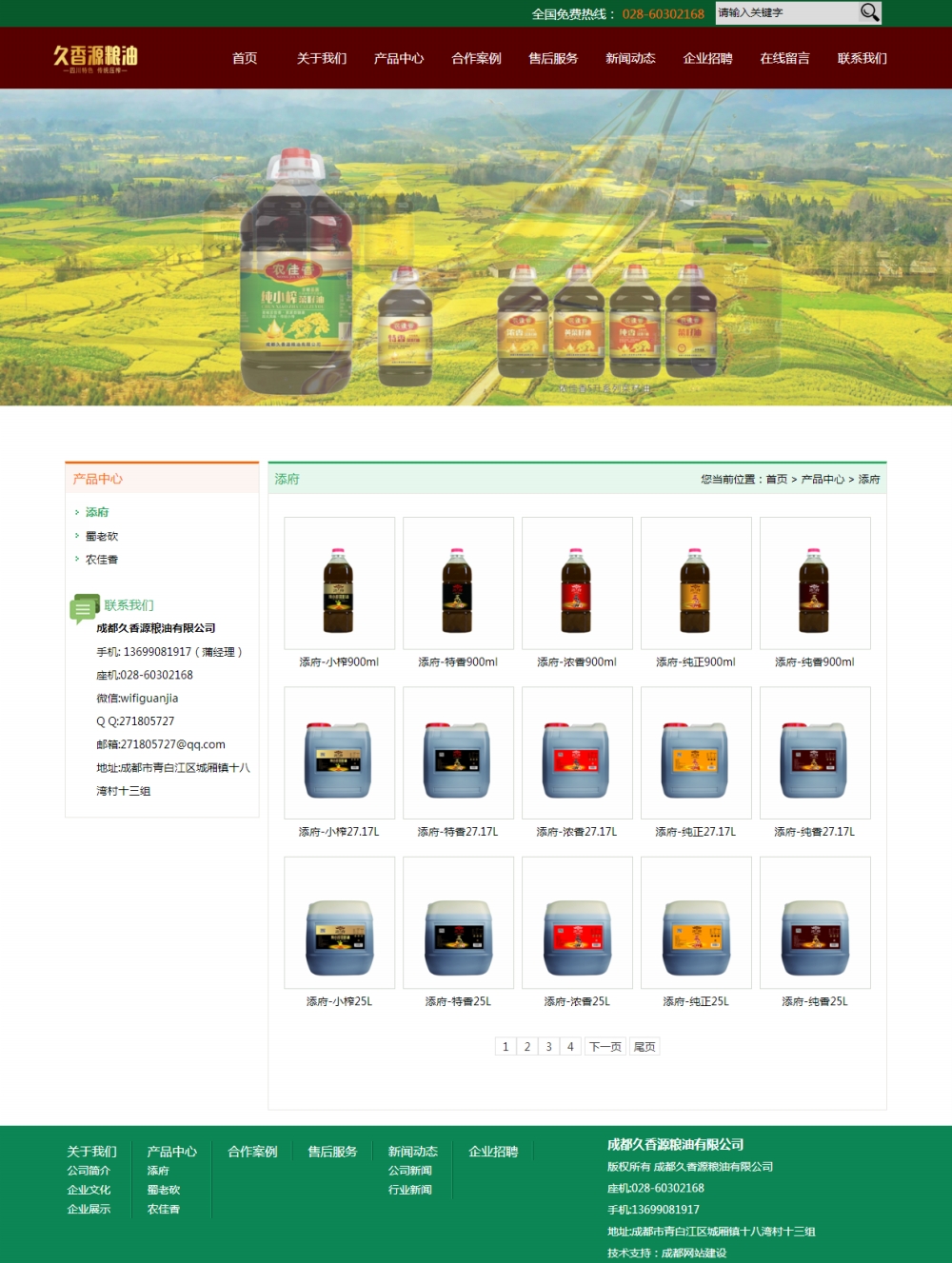The image size is (952, 1263).
Task: Open the 产品中心 navigation menu
Action: click(x=399, y=58)
